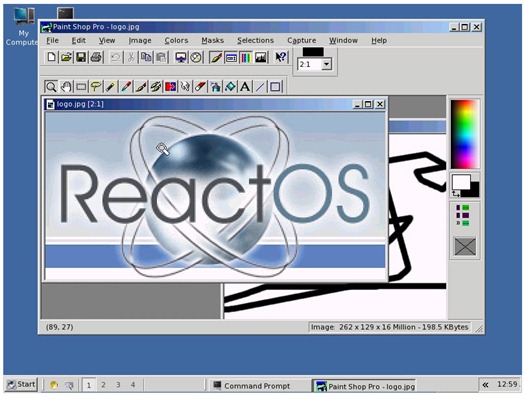Select the Freehand lasso tool
Screen dimensions: 524x397
(x=96, y=87)
